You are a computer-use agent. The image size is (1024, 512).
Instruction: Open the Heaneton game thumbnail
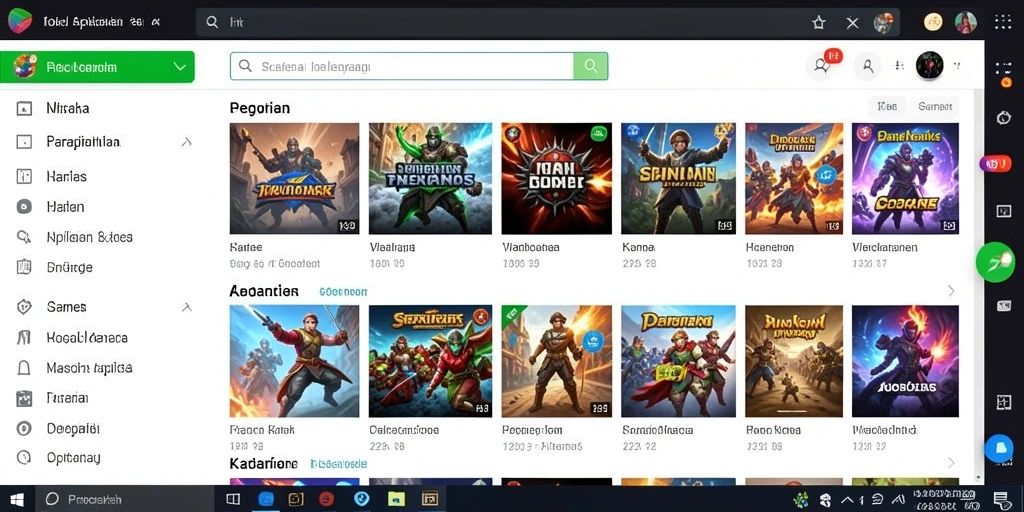pyautogui.click(x=794, y=178)
